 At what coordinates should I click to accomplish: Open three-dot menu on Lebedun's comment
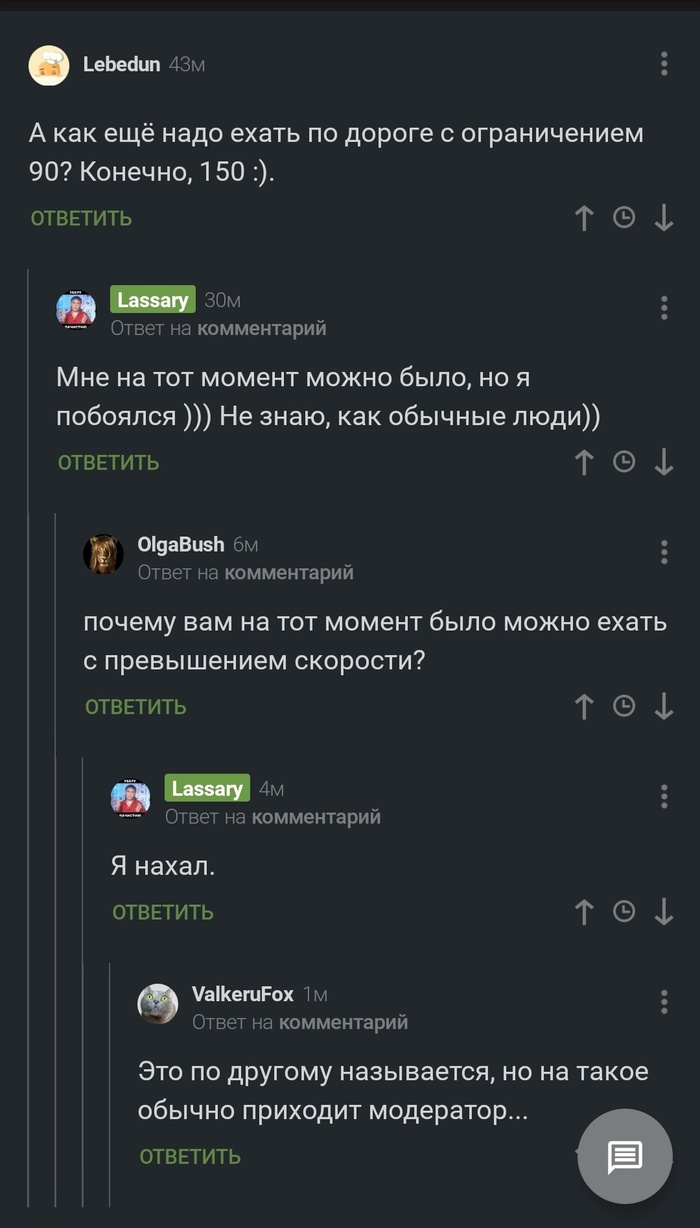pos(664,64)
